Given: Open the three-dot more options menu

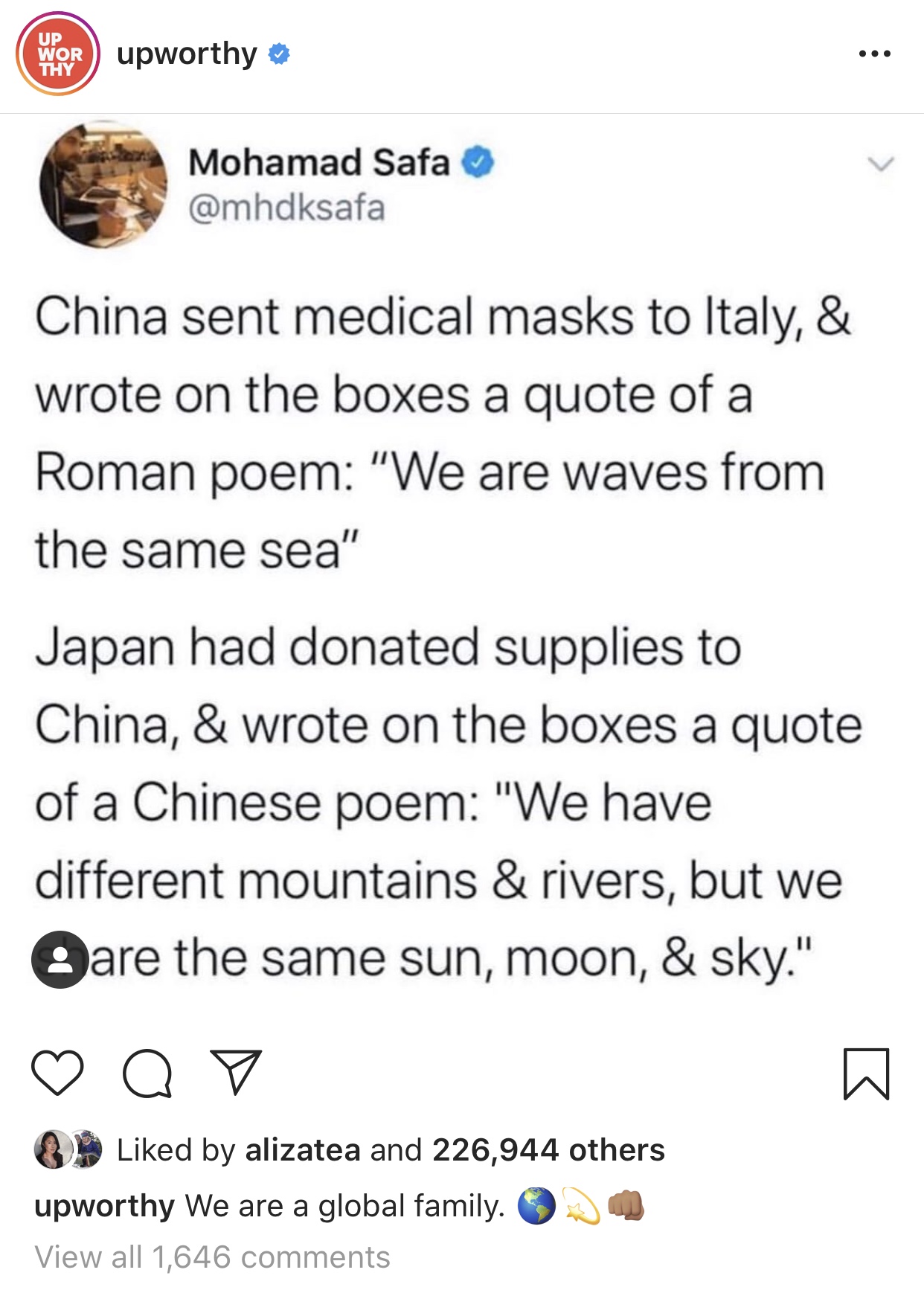Looking at the screenshot, I should (x=874, y=54).
